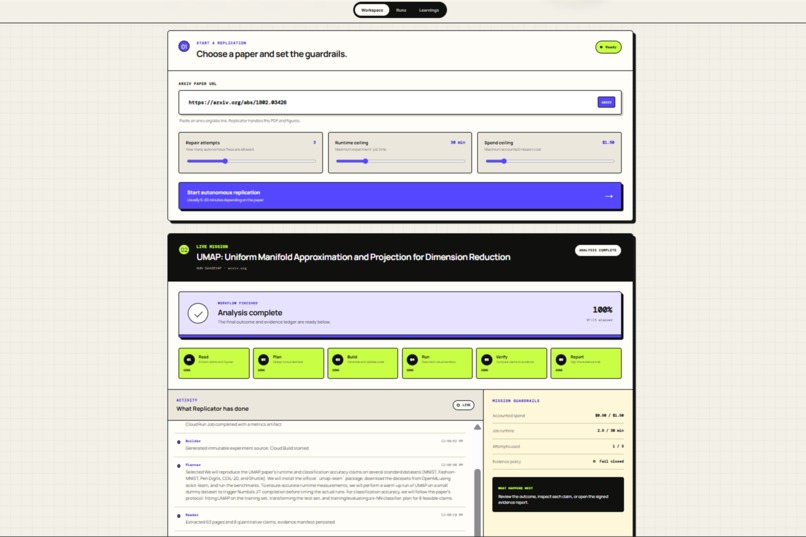Click the Ready status badge
The height and width of the screenshot is (537, 806).
608,47
